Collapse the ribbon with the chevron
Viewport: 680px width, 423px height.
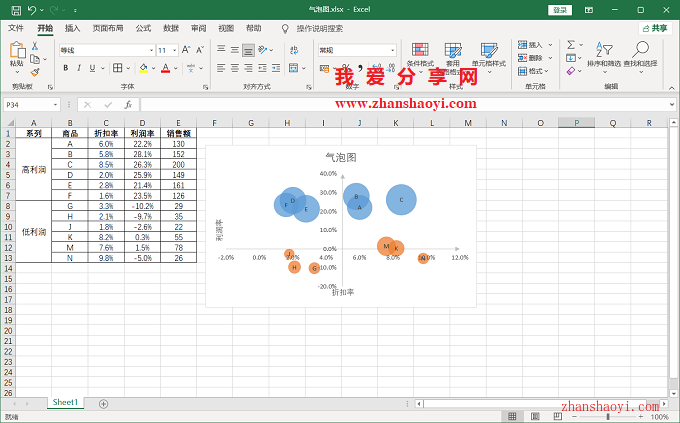point(671,87)
